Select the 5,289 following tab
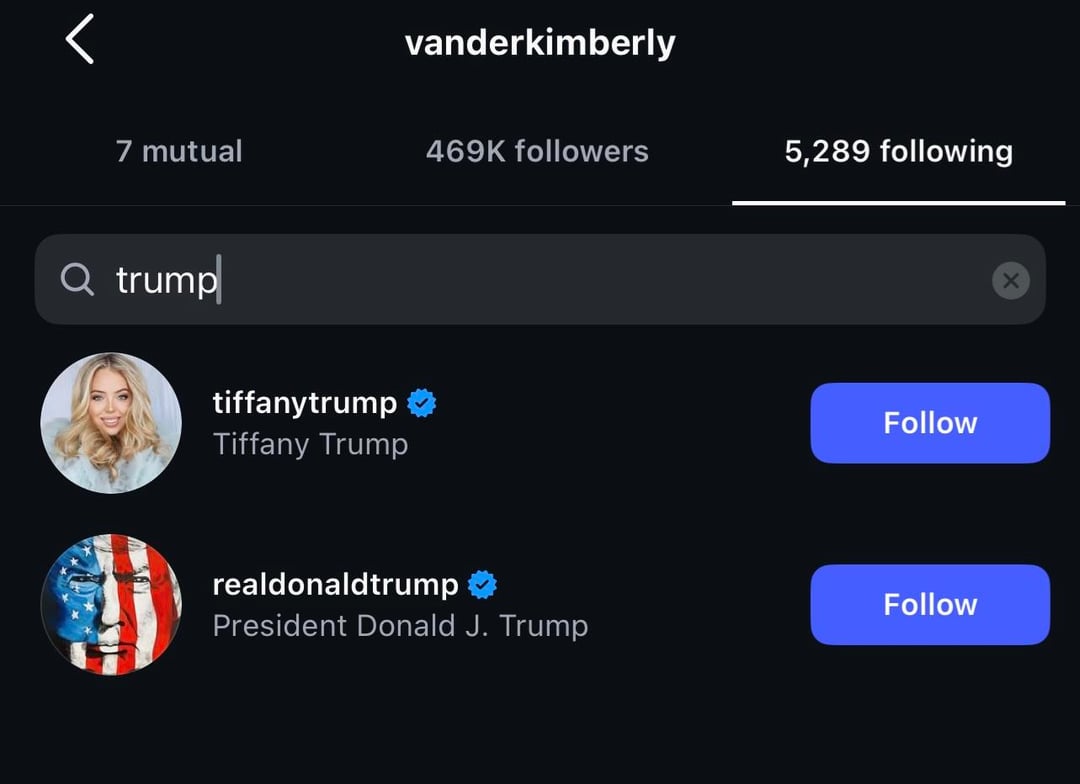The image size is (1080, 784). pos(898,152)
